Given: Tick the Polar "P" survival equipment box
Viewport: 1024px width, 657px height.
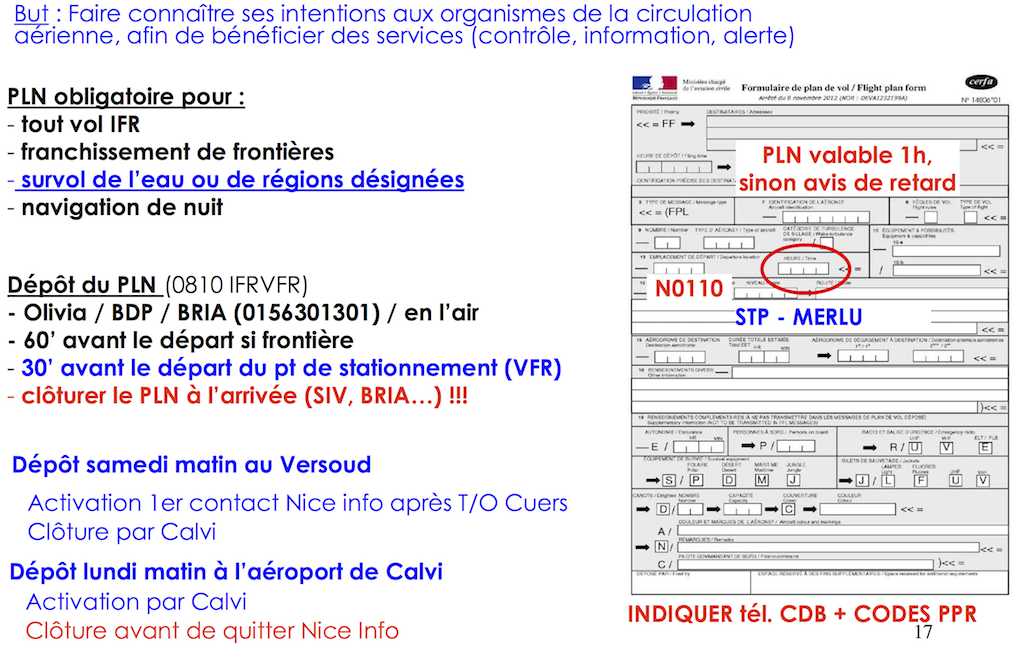Looking at the screenshot, I should [x=696, y=480].
